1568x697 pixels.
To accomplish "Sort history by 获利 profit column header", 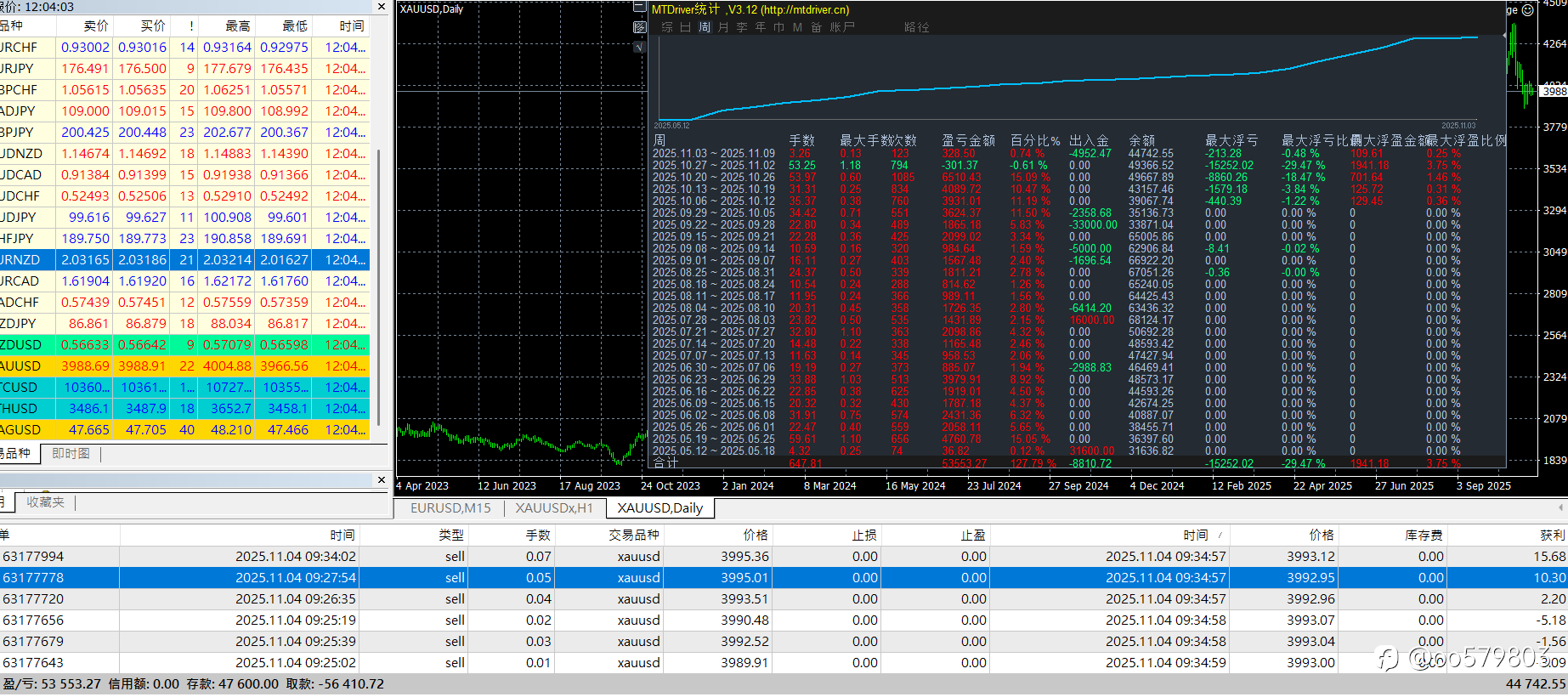I will point(1551,535).
